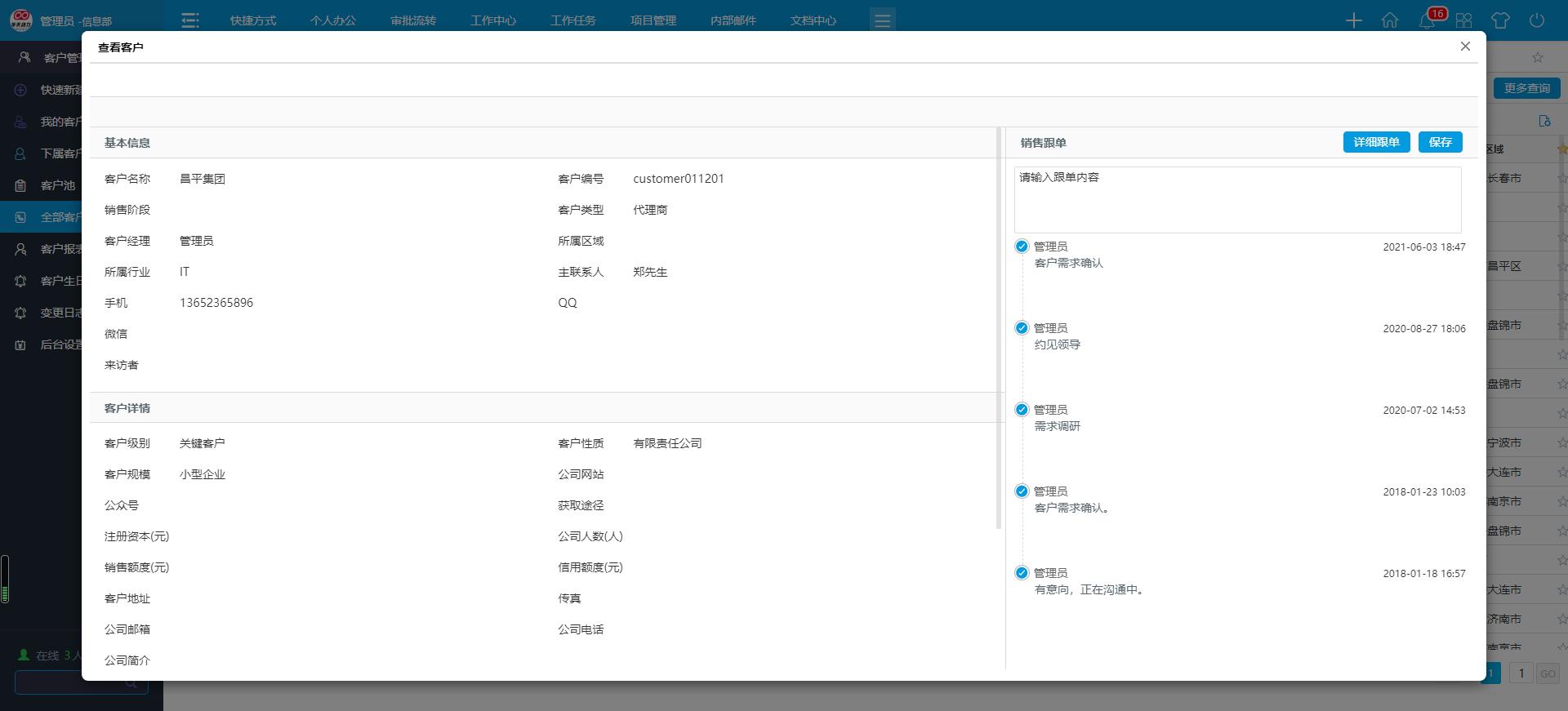Toggle the sidebar collapse icon in top bar
This screenshot has height=711, width=1568.
click(x=190, y=20)
